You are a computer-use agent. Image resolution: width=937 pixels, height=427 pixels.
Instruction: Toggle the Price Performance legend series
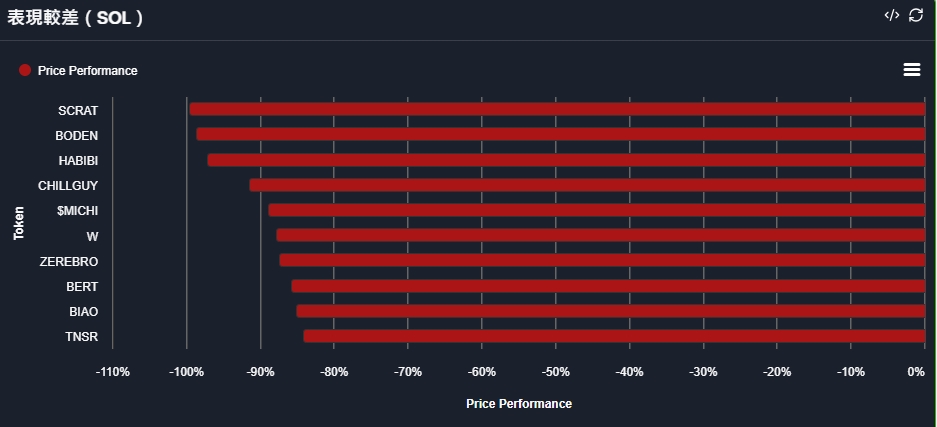click(x=87, y=71)
